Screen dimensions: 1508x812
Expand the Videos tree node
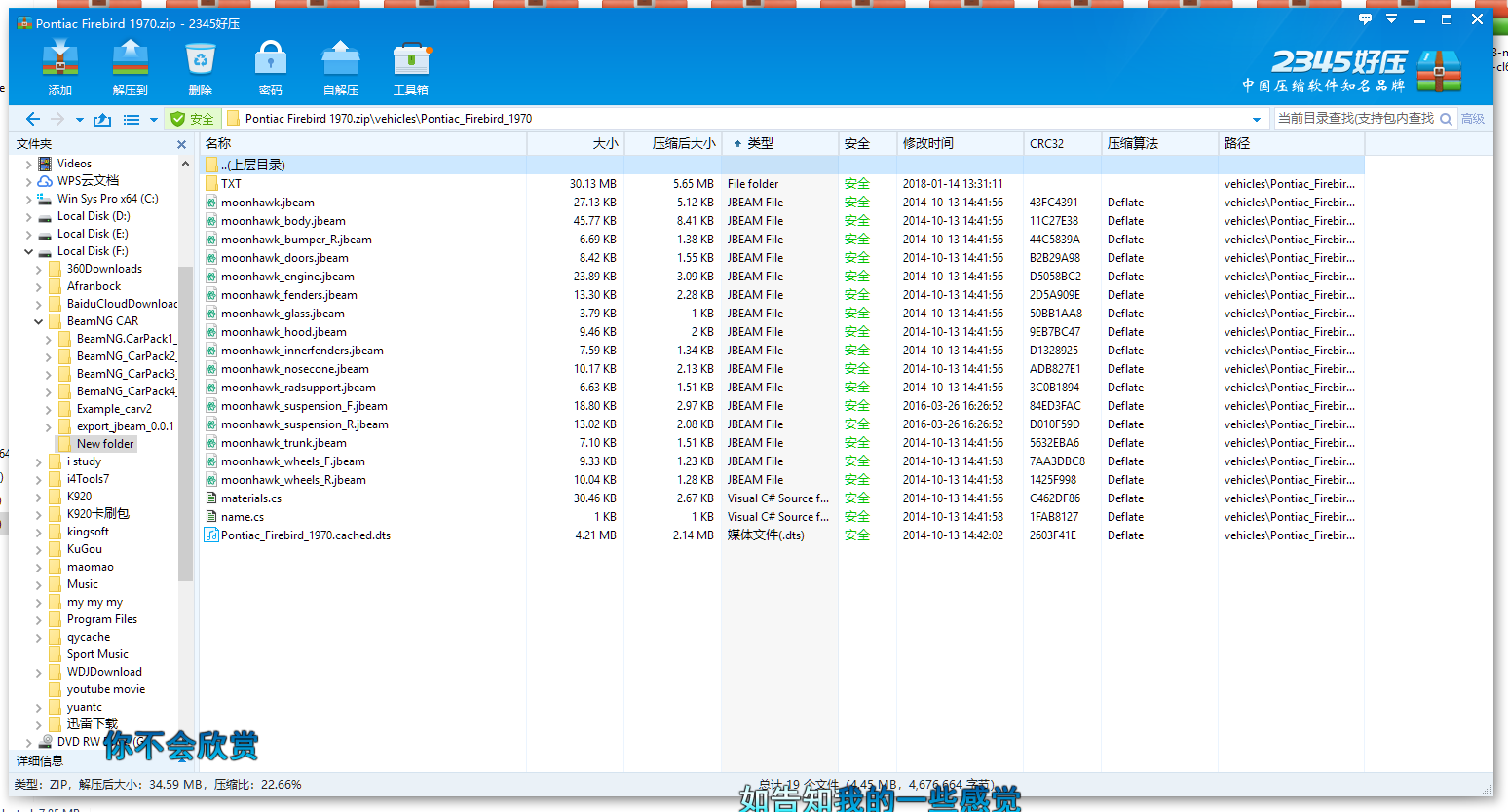click(x=28, y=164)
